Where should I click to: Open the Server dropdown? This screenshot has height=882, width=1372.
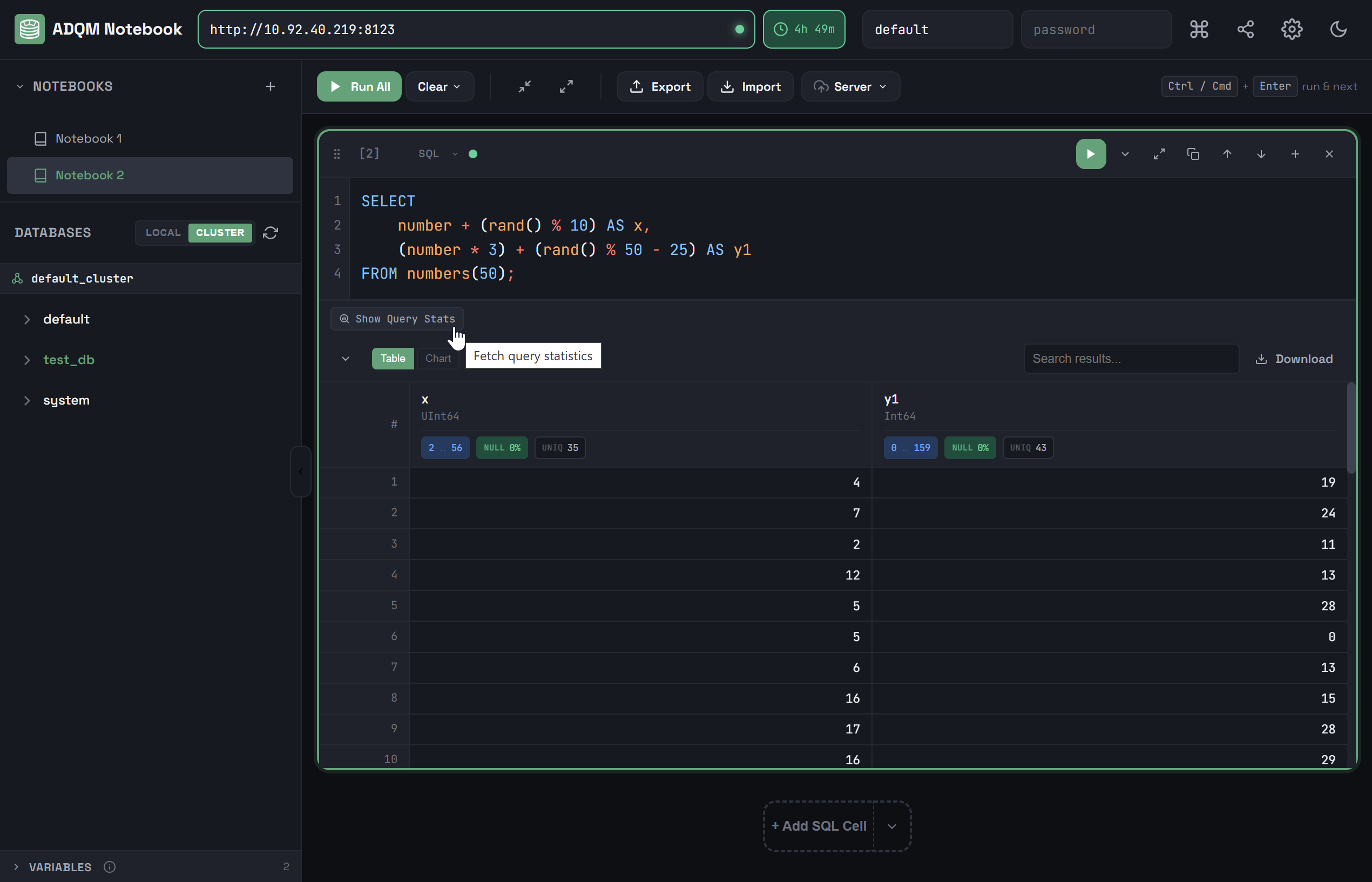click(850, 86)
